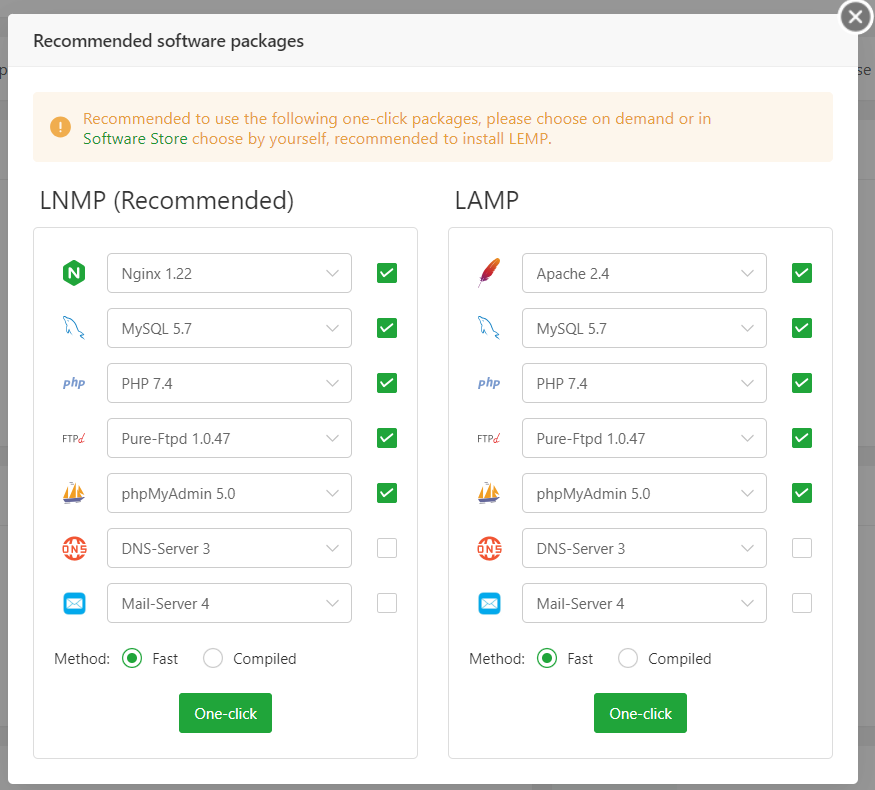Enable DNS-Server 3 checkbox in LNMP
Screen dimensions: 875x790
[x=387, y=548]
